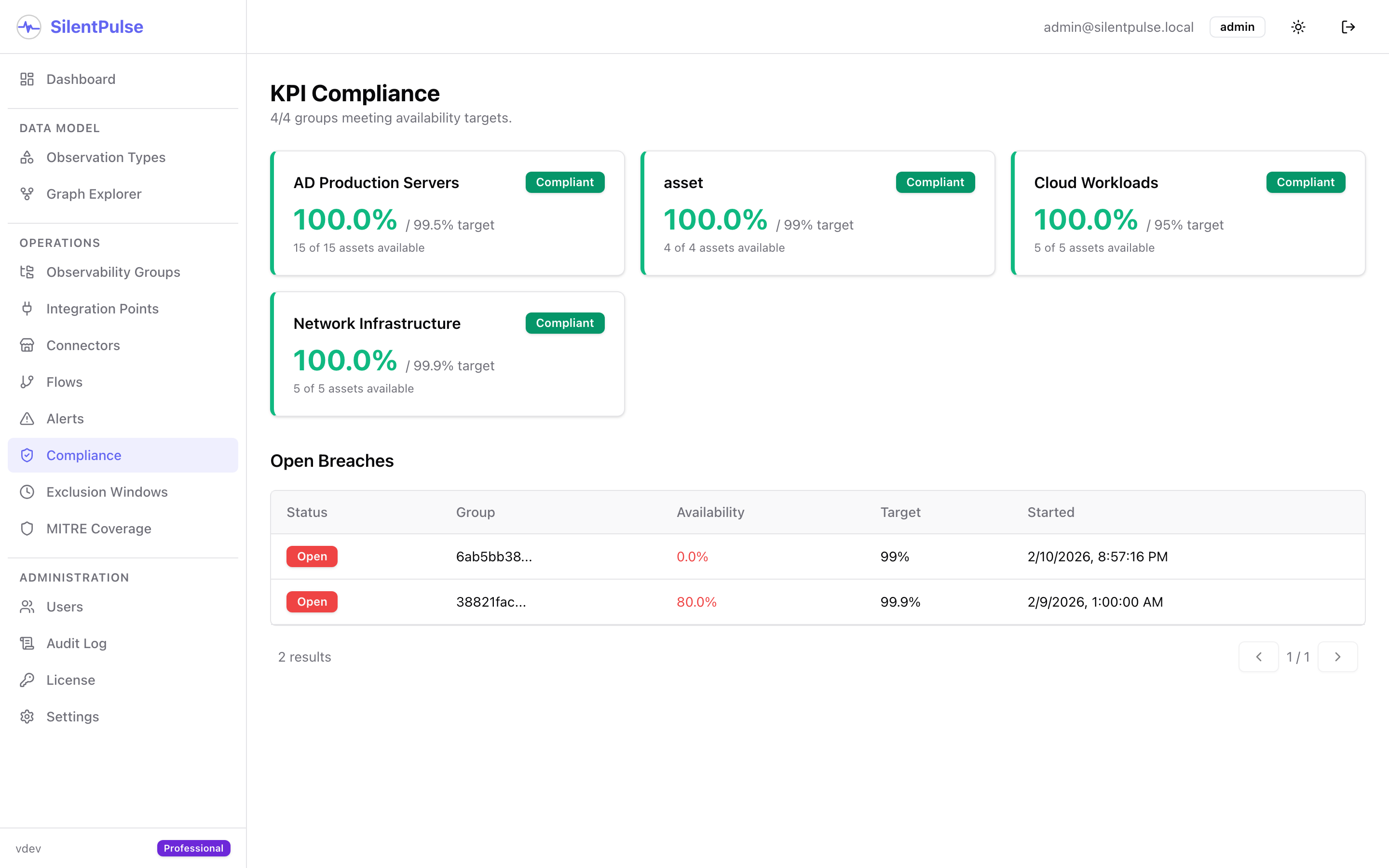
Task: Click Compliant badge on AD Production Servers
Action: point(565,182)
